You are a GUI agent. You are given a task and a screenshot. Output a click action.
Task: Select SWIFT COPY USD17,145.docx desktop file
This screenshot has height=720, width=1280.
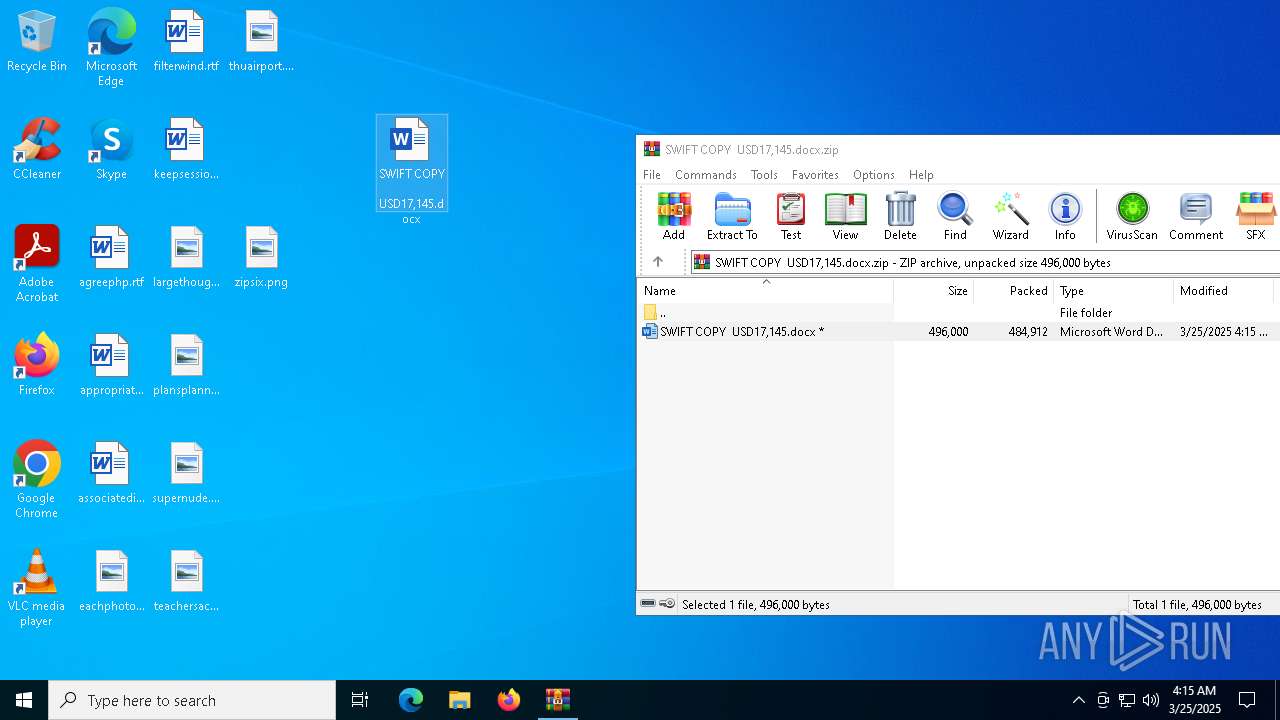[x=411, y=170]
